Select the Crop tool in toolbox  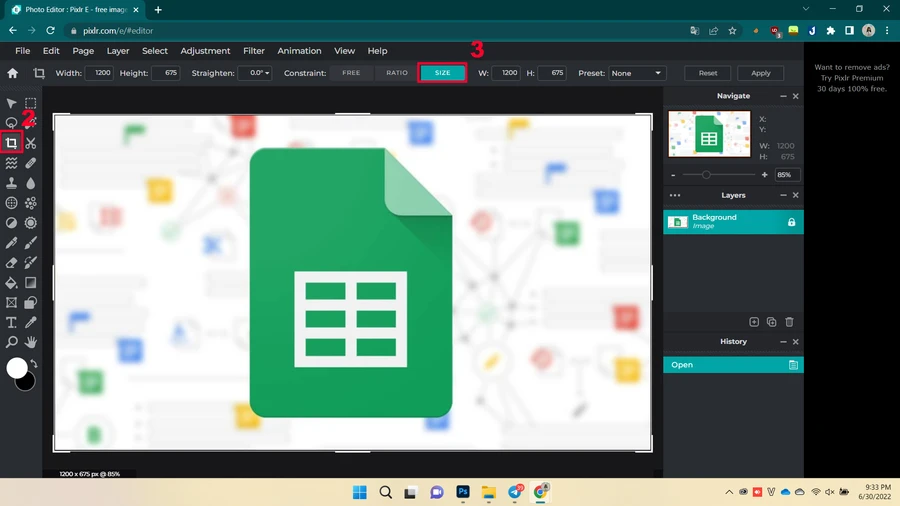(11, 143)
